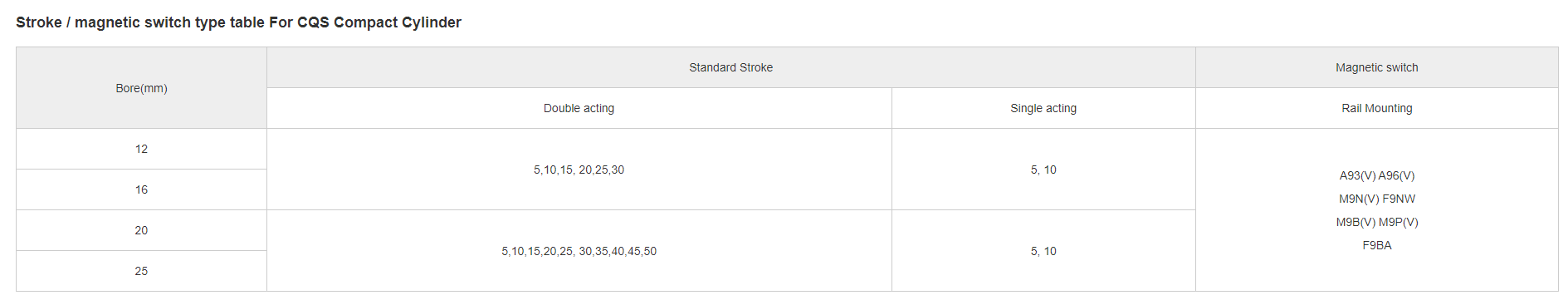
Task: Click the Magnetic switch header cell
Action: click(1376, 67)
